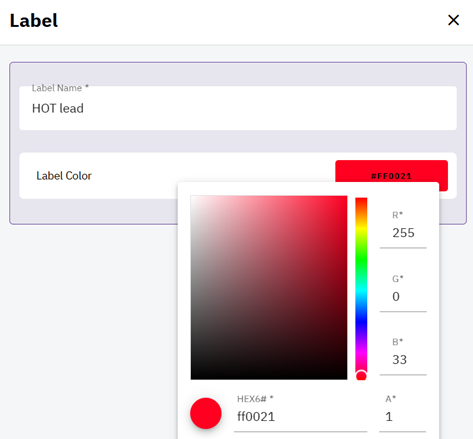Click the Label Color text
Image resolution: width=473 pixels, height=439 pixels.
64,176
